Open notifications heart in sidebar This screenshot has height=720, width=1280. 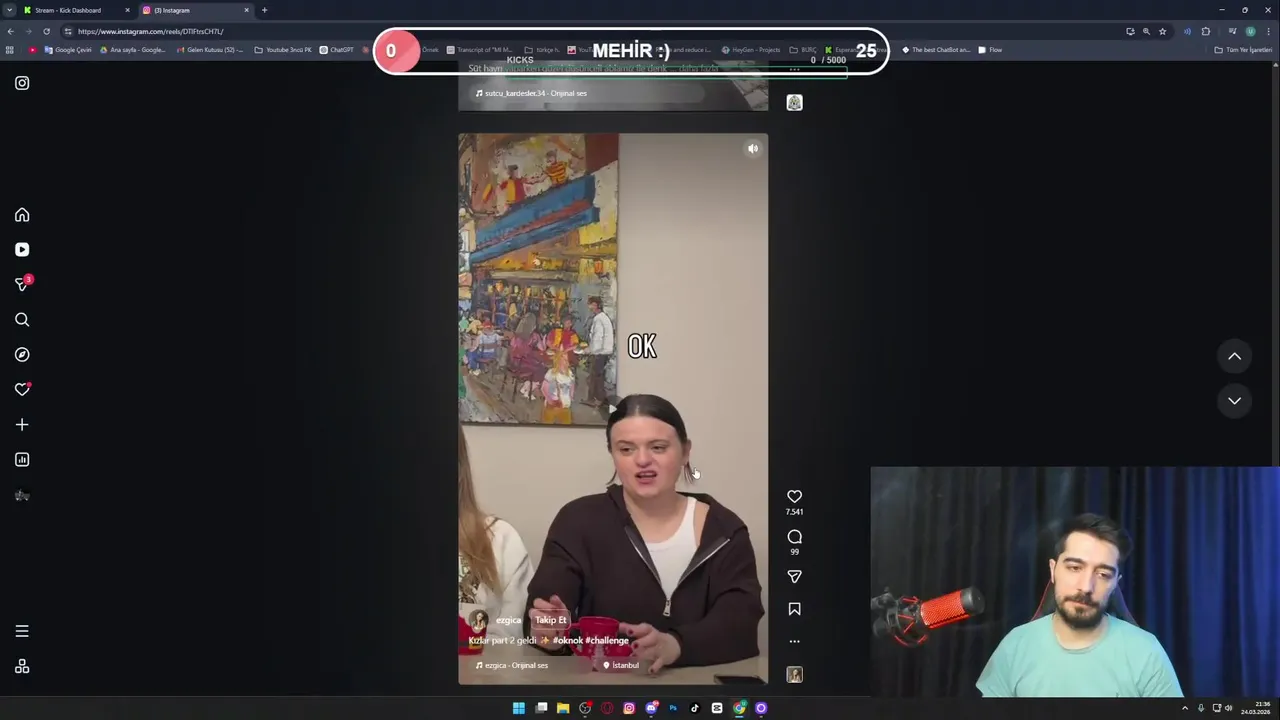click(22, 390)
